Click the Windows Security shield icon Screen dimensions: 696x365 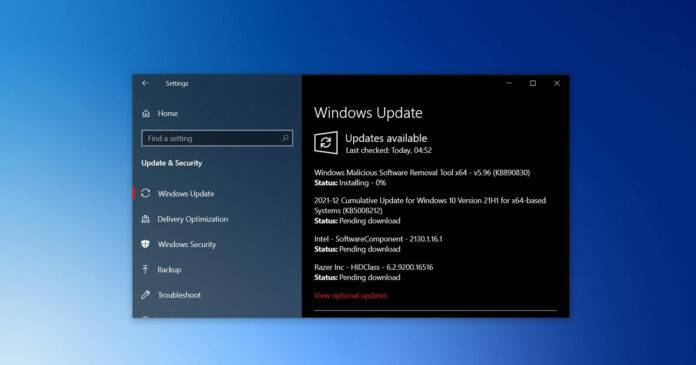(146, 244)
